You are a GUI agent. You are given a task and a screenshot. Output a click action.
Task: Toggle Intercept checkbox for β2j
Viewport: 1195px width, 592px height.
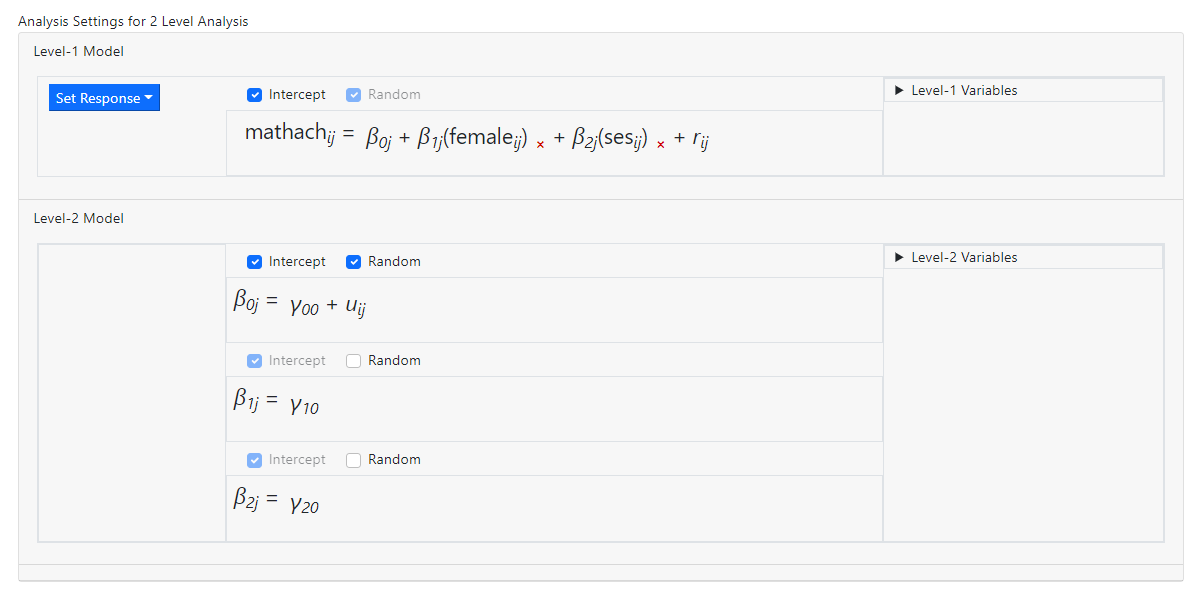pyautogui.click(x=255, y=460)
